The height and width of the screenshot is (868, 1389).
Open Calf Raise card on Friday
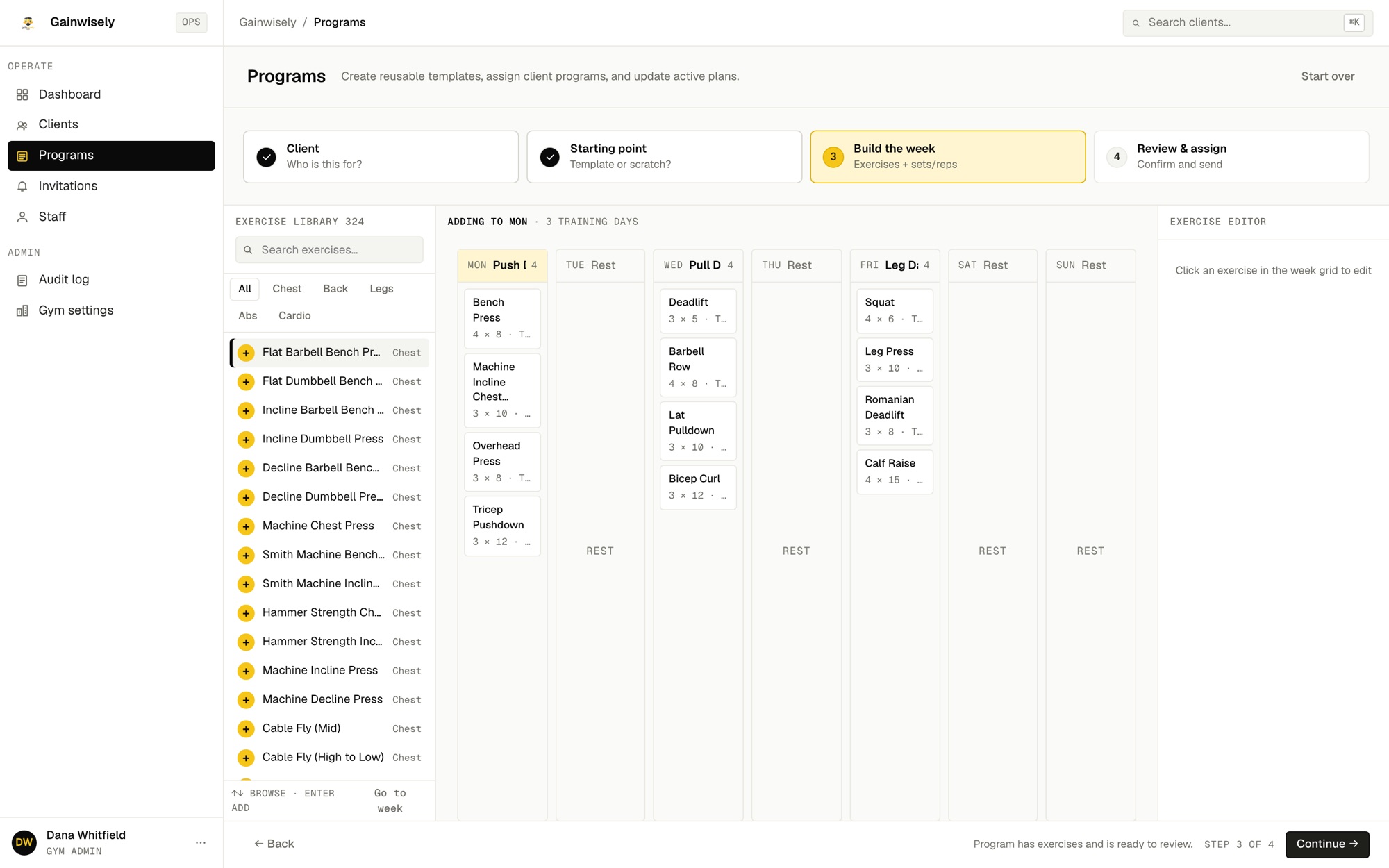tap(895, 471)
